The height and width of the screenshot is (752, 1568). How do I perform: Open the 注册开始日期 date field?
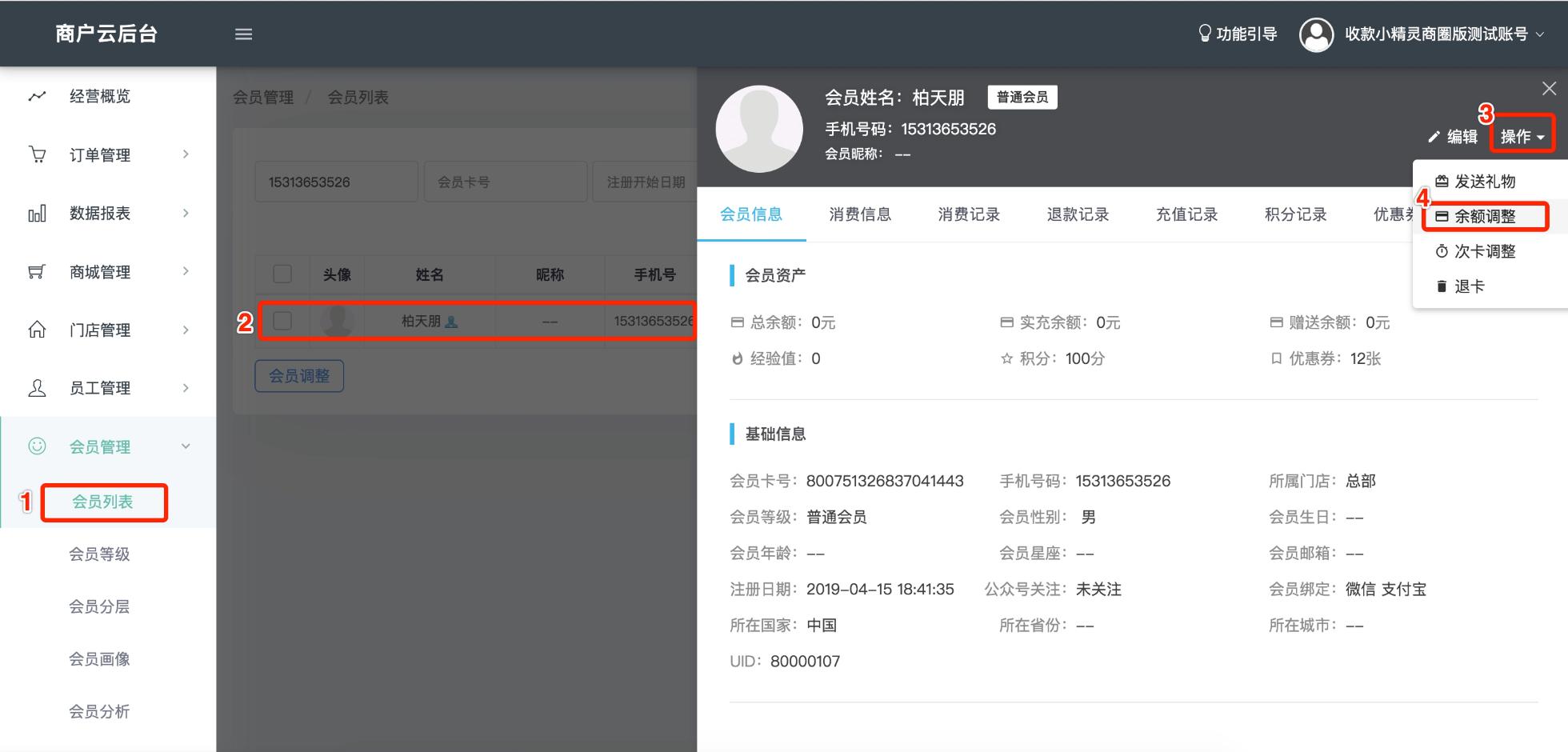pyautogui.click(x=645, y=182)
